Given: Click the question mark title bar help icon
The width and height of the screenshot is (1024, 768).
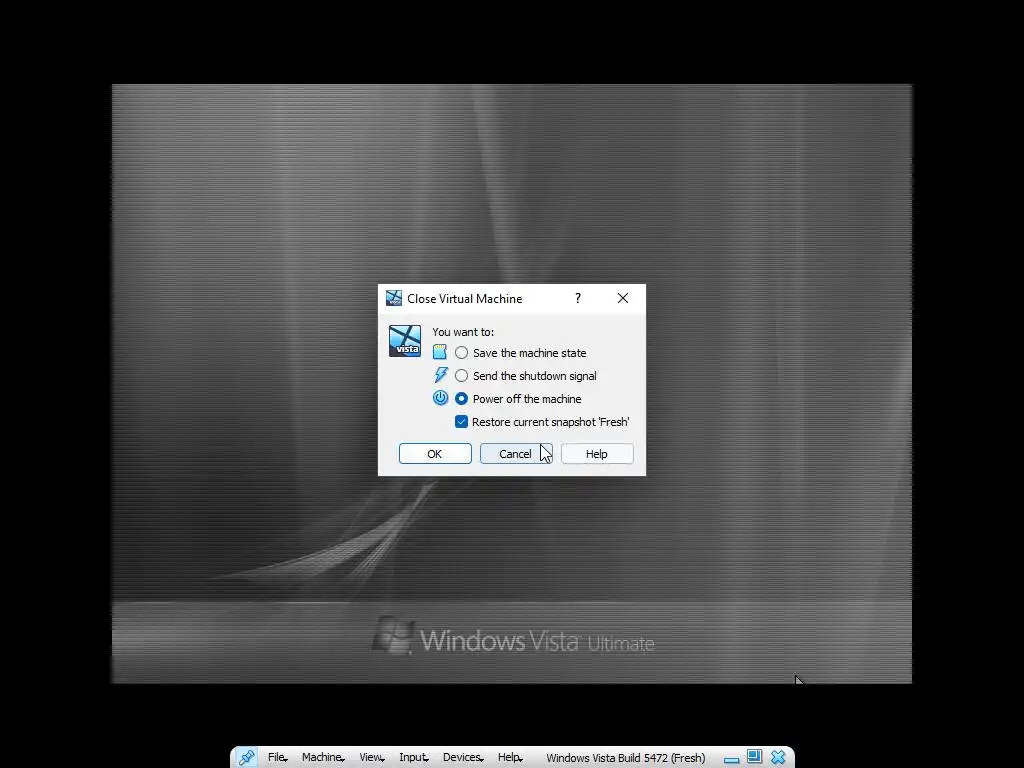Looking at the screenshot, I should pos(578,298).
